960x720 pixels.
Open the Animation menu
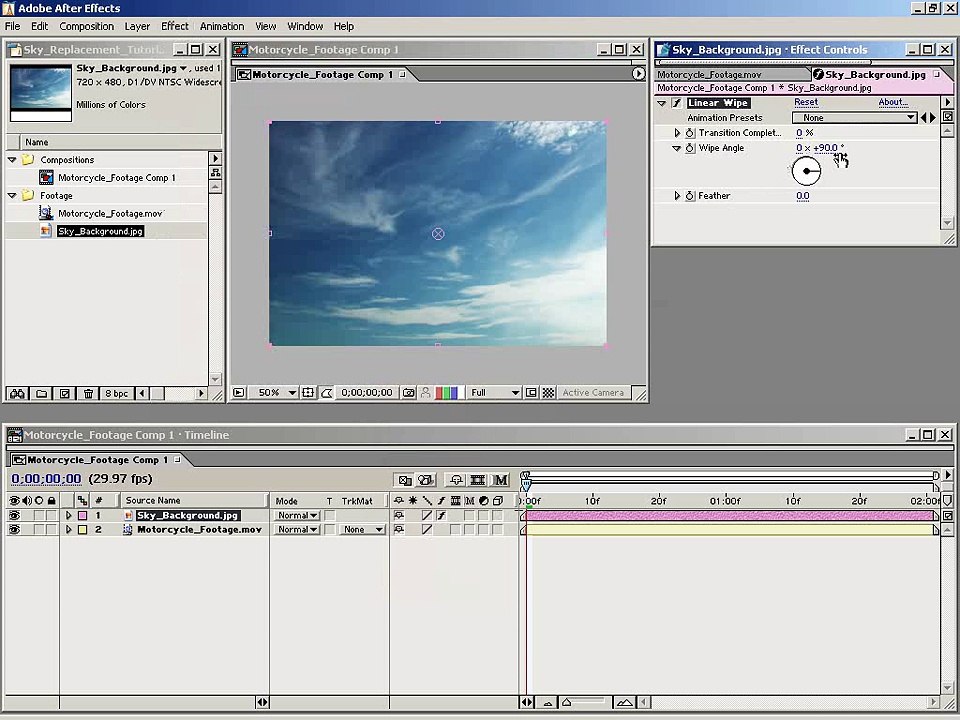(222, 26)
